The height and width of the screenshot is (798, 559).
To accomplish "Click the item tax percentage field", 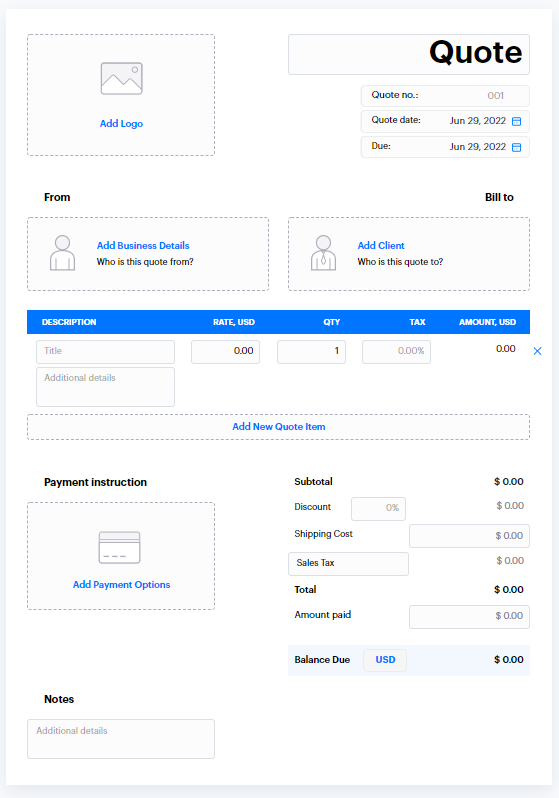I will tap(397, 352).
